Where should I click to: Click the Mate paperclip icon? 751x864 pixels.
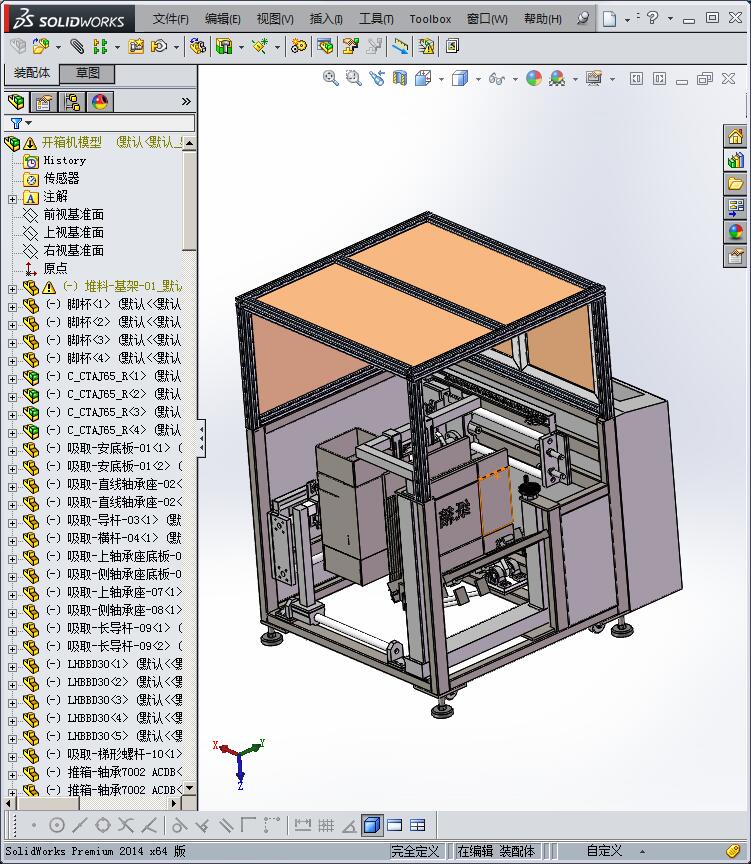77,46
